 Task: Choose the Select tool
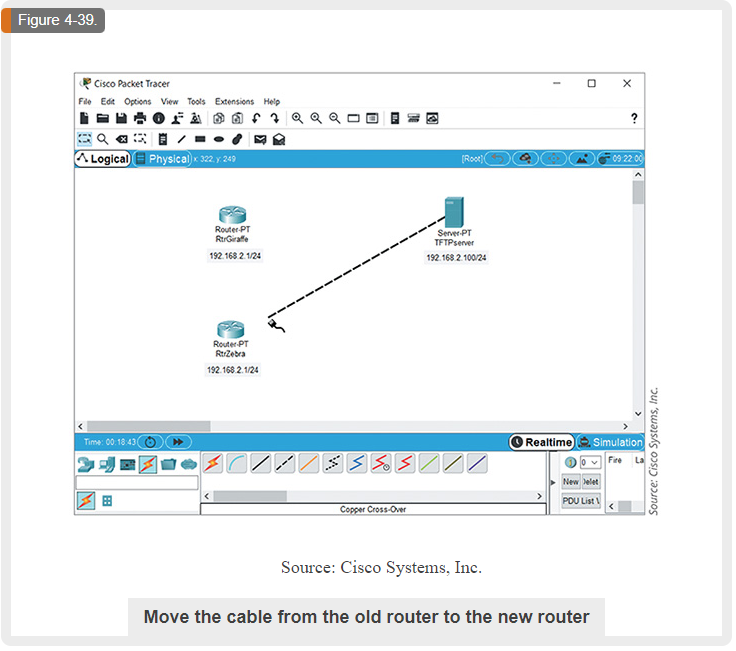coord(84,139)
